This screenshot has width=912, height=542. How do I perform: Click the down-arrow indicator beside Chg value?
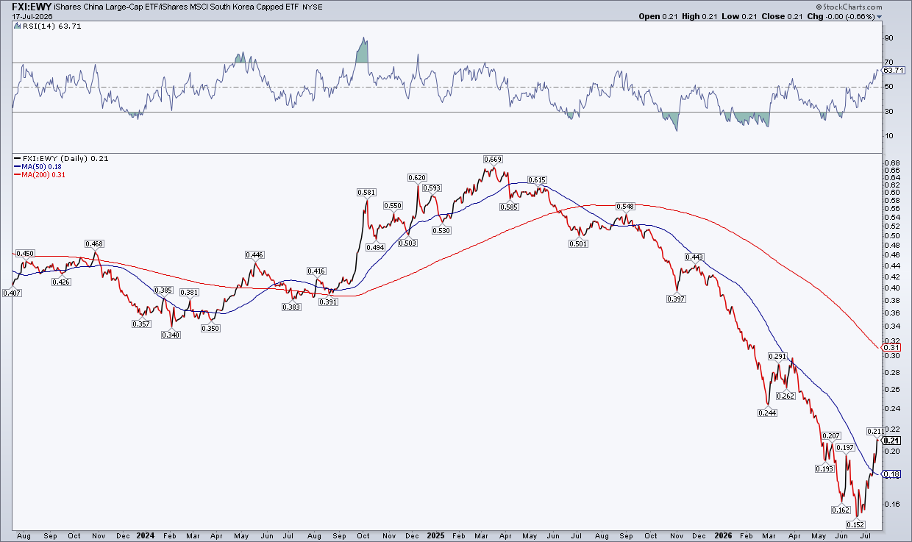tap(879, 17)
